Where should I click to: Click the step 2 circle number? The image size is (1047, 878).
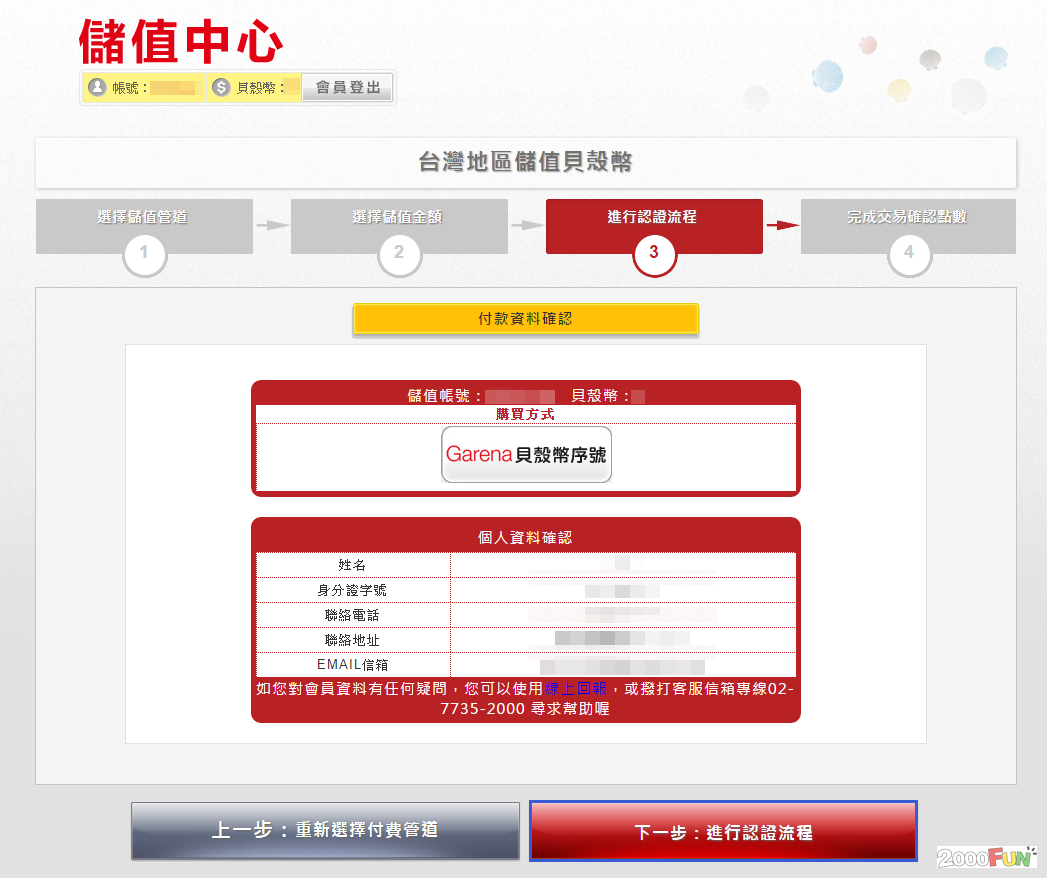coord(399,253)
